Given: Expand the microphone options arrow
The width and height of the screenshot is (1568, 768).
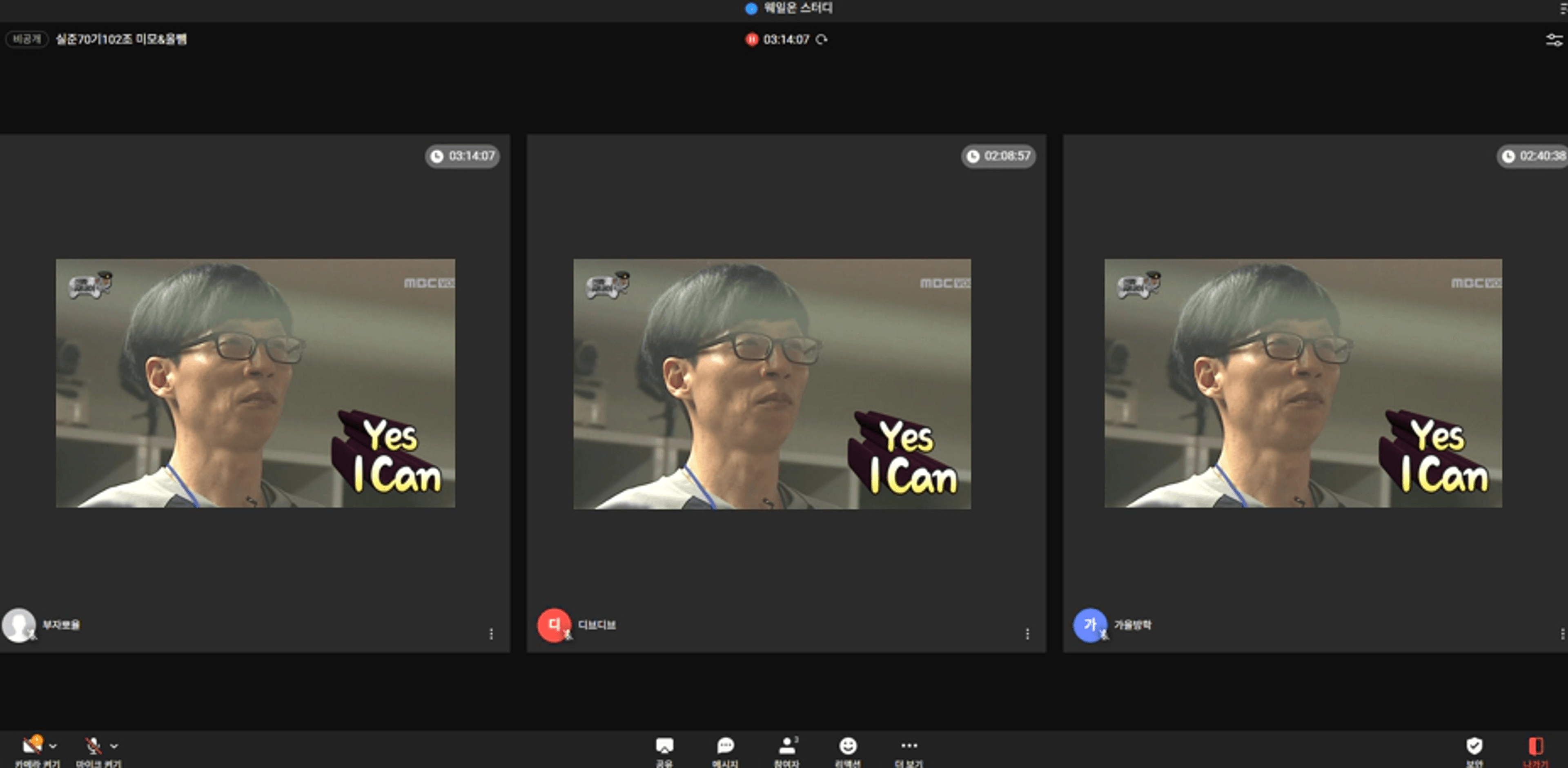Looking at the screenshot, I should tap(114, 746).
